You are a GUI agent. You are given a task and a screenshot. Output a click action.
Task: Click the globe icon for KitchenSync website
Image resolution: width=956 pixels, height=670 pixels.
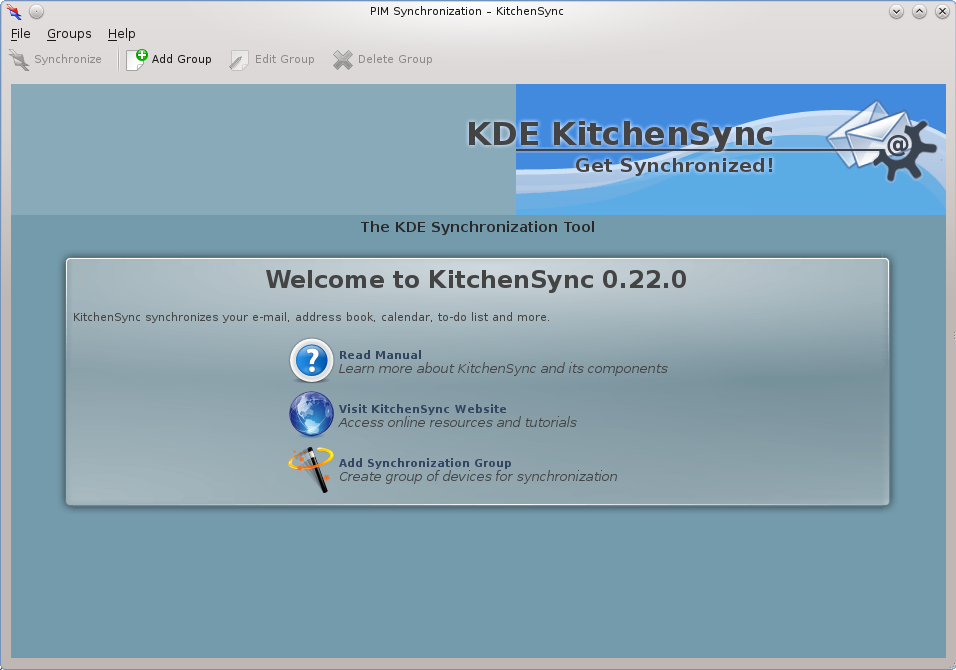[x=311, y=414]
